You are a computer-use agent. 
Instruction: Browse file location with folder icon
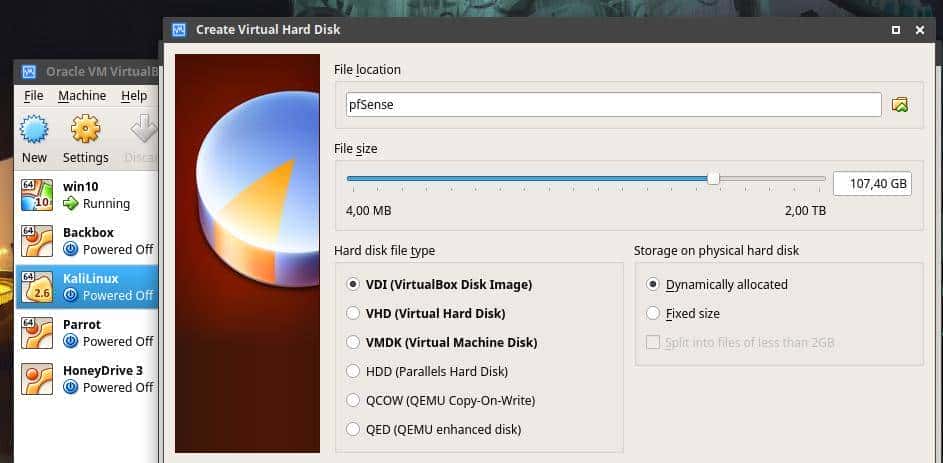tap(900, 105)
